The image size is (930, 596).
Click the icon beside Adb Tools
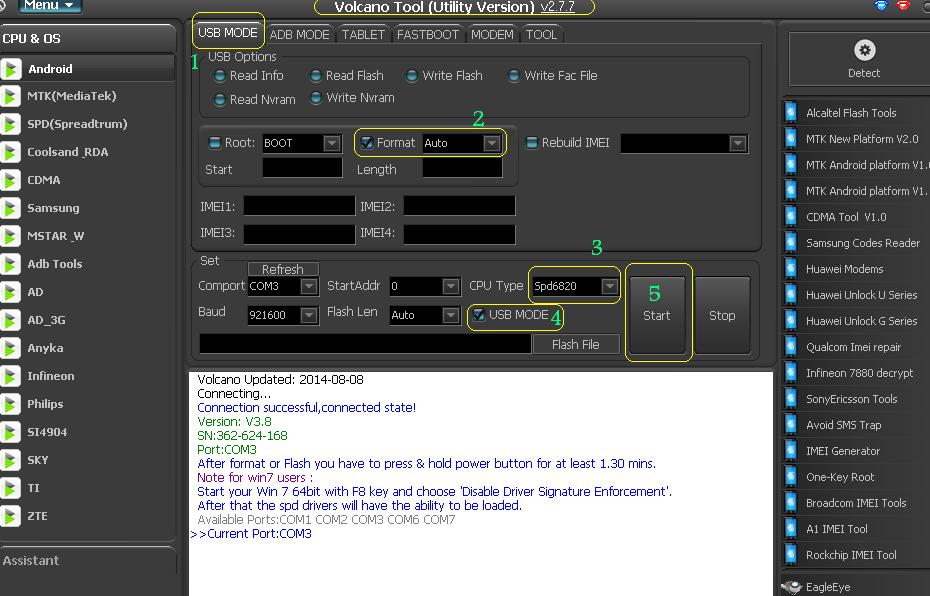[x=11, y=264]
